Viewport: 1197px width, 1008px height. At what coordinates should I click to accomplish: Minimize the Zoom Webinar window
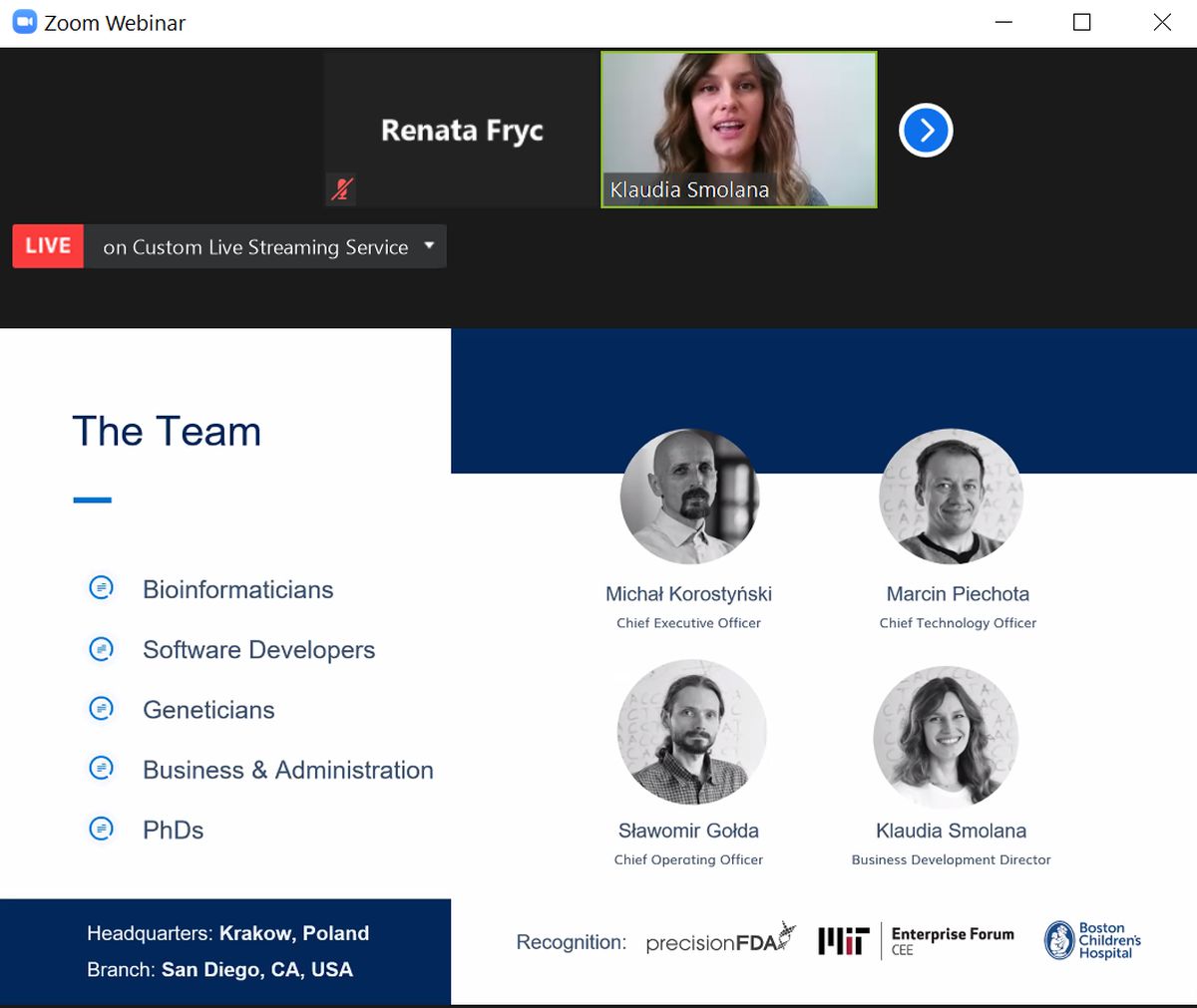pyautogui.click(x=1003, y=22)
